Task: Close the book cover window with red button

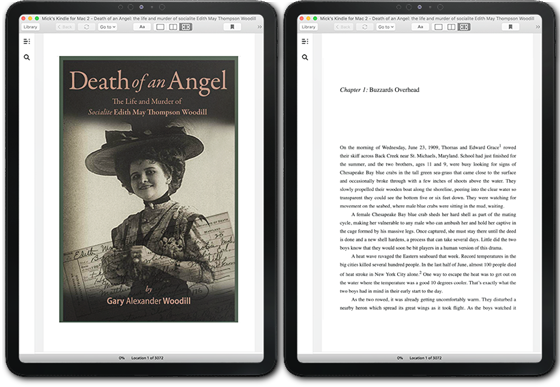Action: point(24,18)
